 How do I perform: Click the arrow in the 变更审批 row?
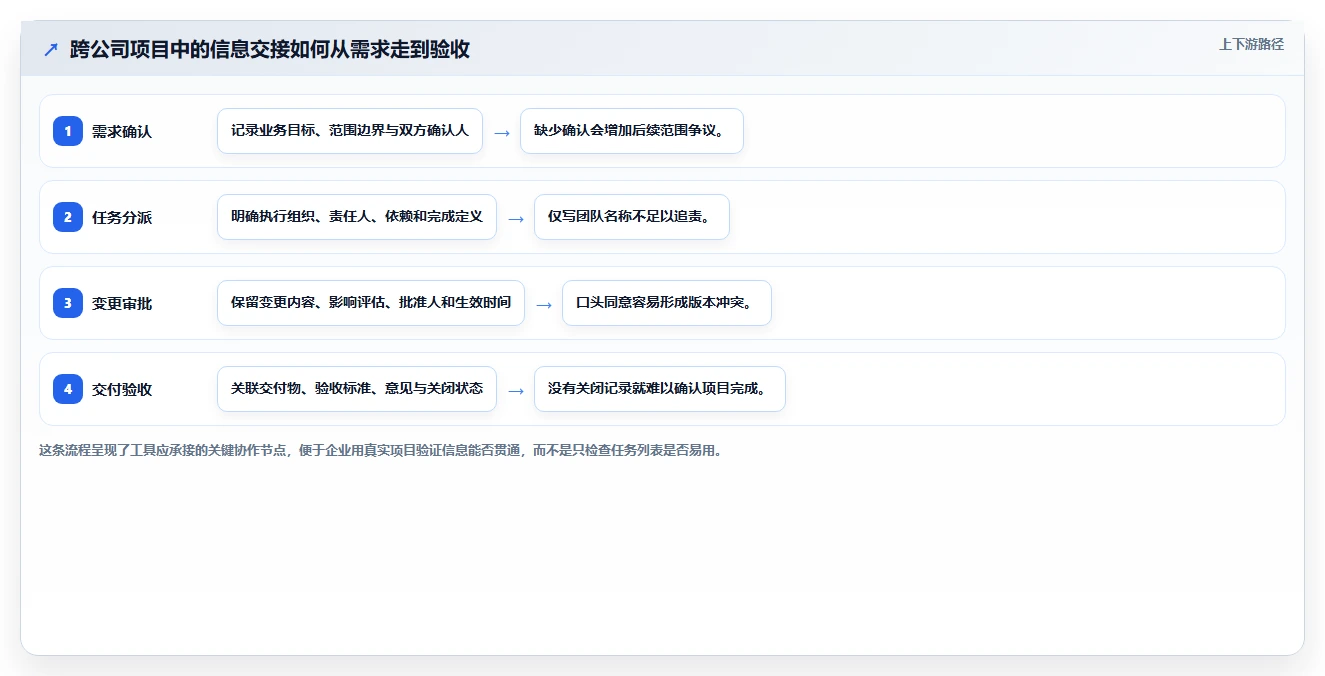pyautogui.click(x=544, y=304)
